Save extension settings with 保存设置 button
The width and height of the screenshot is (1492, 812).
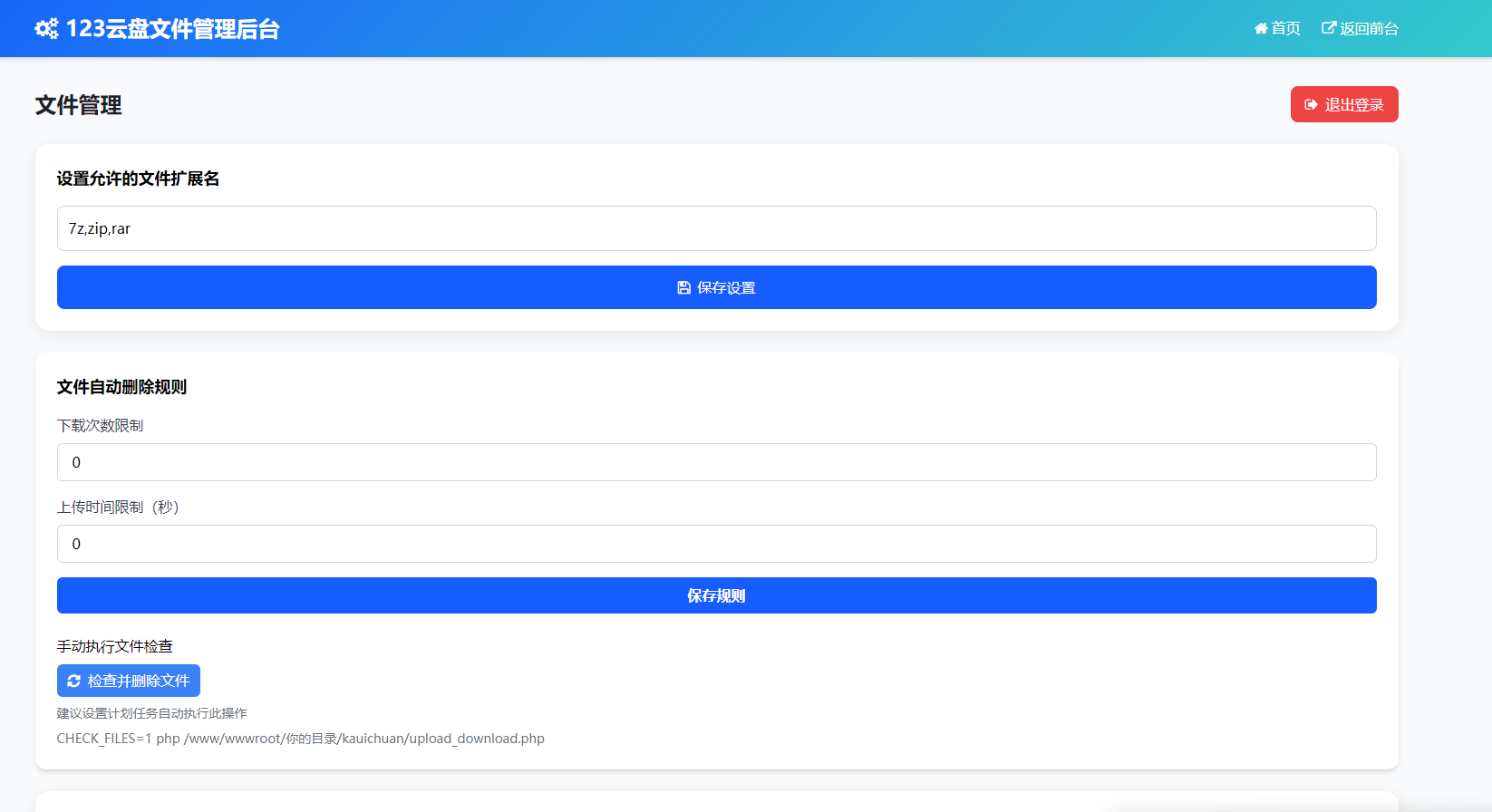pyautogui.click(x=716, y=288)
